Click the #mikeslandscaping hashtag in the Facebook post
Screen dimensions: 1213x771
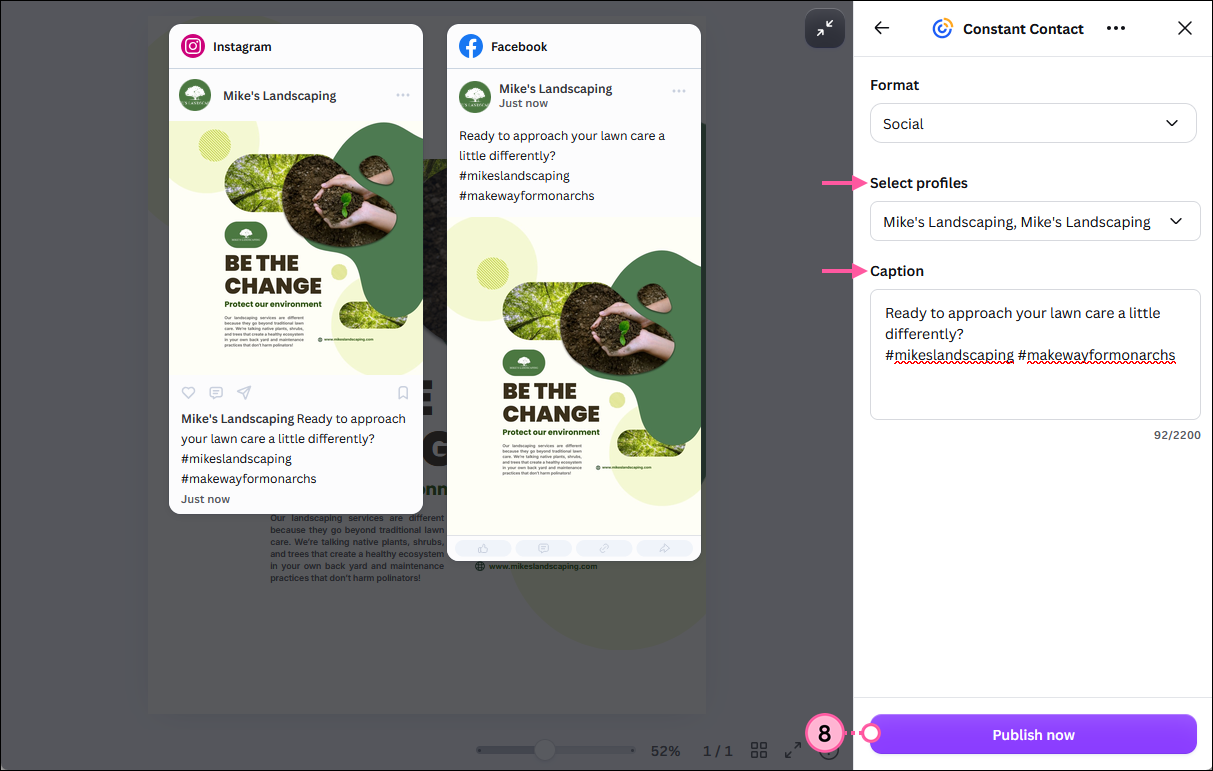pyautogui.click(x=515, y=176)
